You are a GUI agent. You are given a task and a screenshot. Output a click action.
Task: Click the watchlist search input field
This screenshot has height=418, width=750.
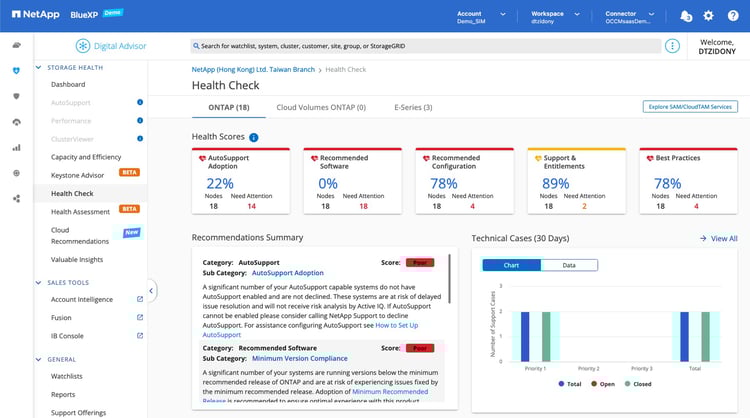[425, 46]
